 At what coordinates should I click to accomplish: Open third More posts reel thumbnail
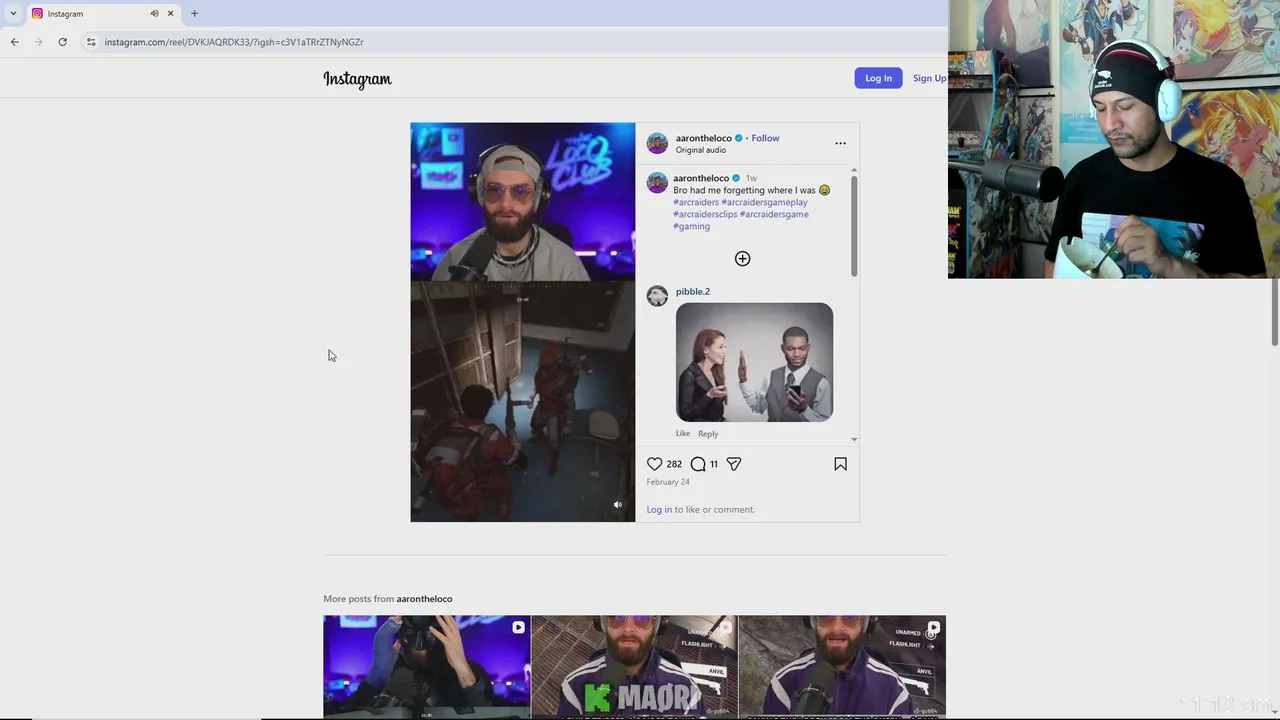click(842, 667)
